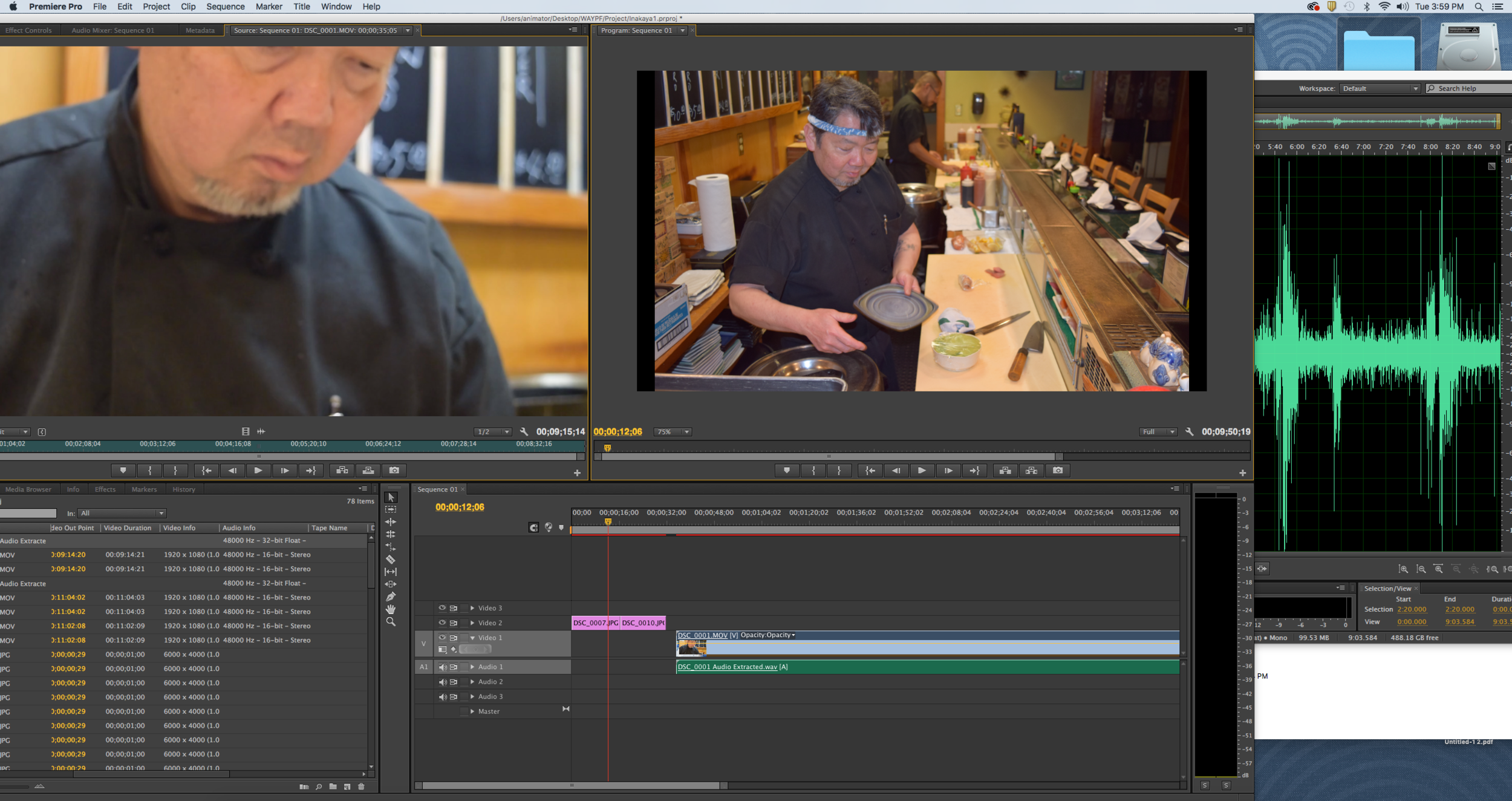Toggle Video 1 track eye visibility

[442, 638]
